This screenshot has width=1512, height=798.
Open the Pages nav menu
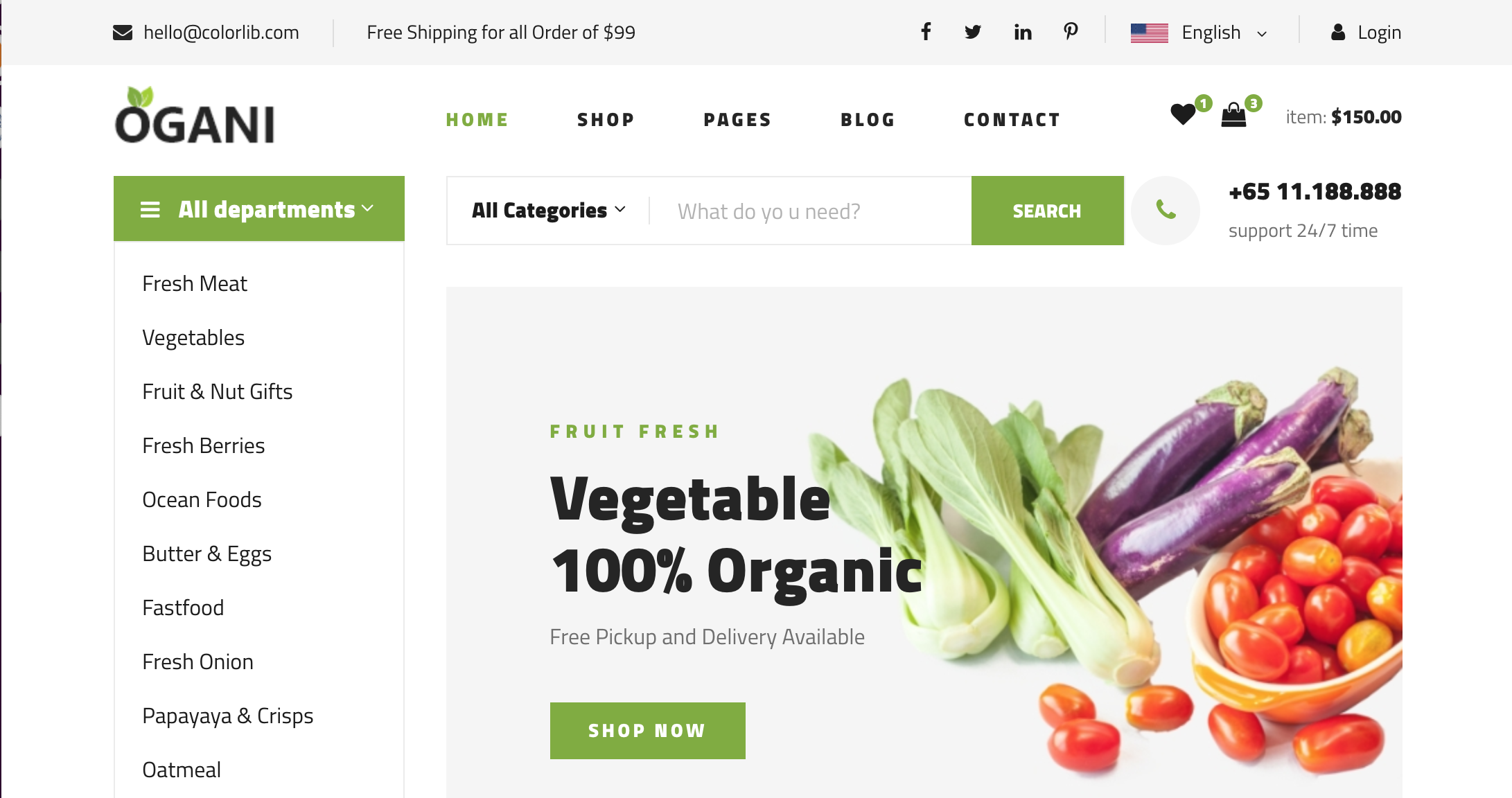tap(737, 120)
